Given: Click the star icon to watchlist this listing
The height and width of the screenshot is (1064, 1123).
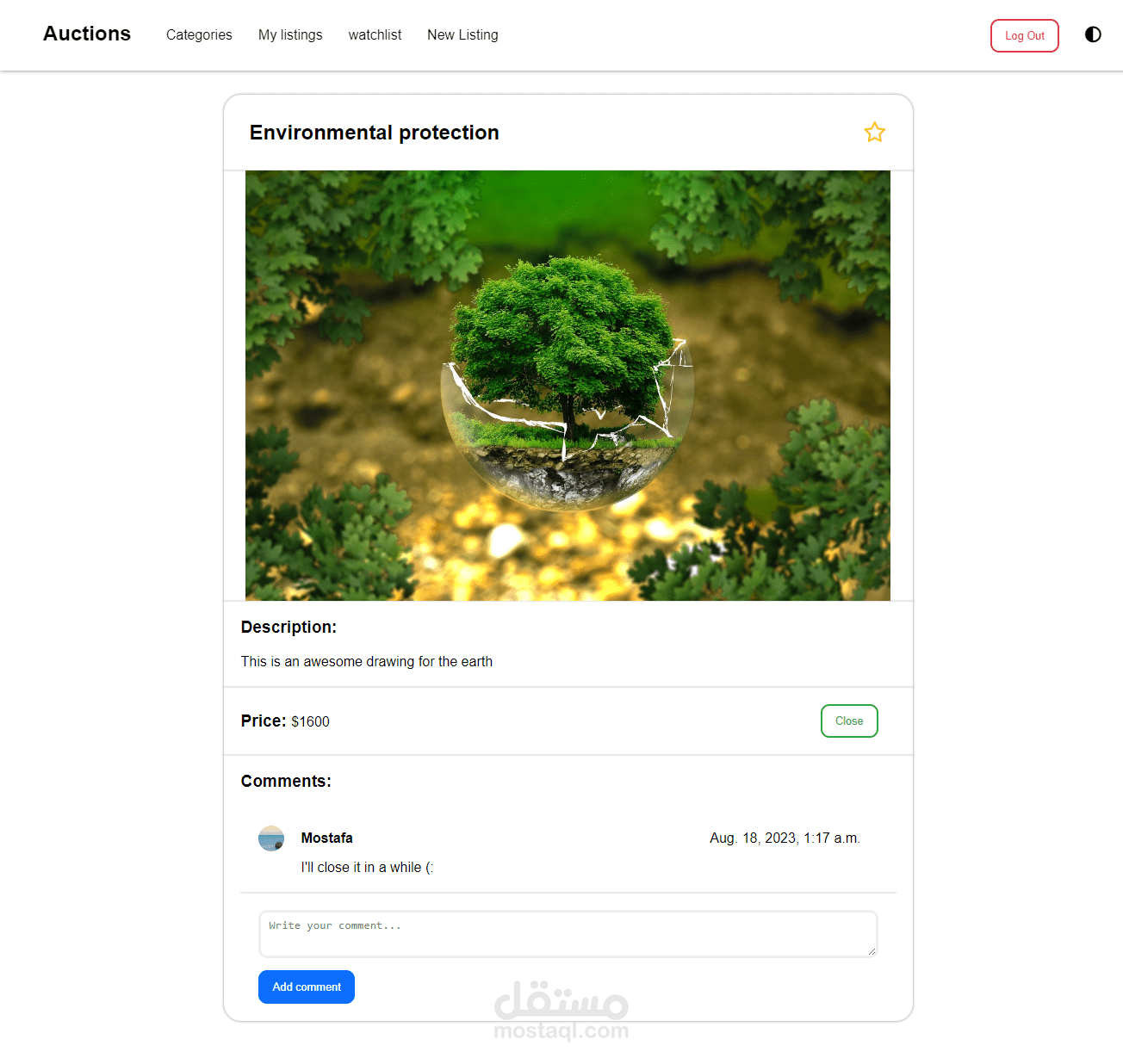Looking at the screenshot, I should click(874, 133).
